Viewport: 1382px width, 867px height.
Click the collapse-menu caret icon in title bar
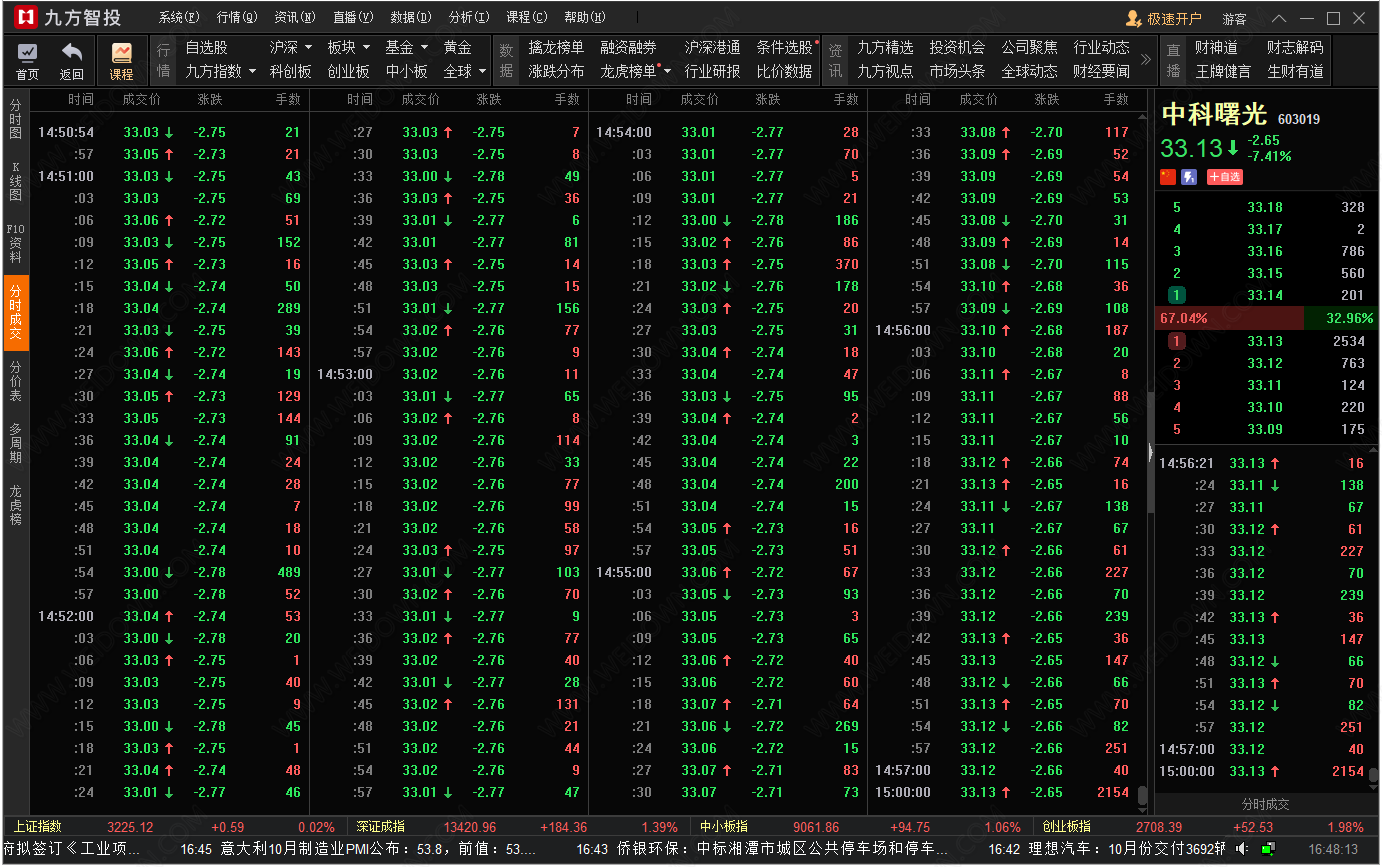(x=1280, y=18)
